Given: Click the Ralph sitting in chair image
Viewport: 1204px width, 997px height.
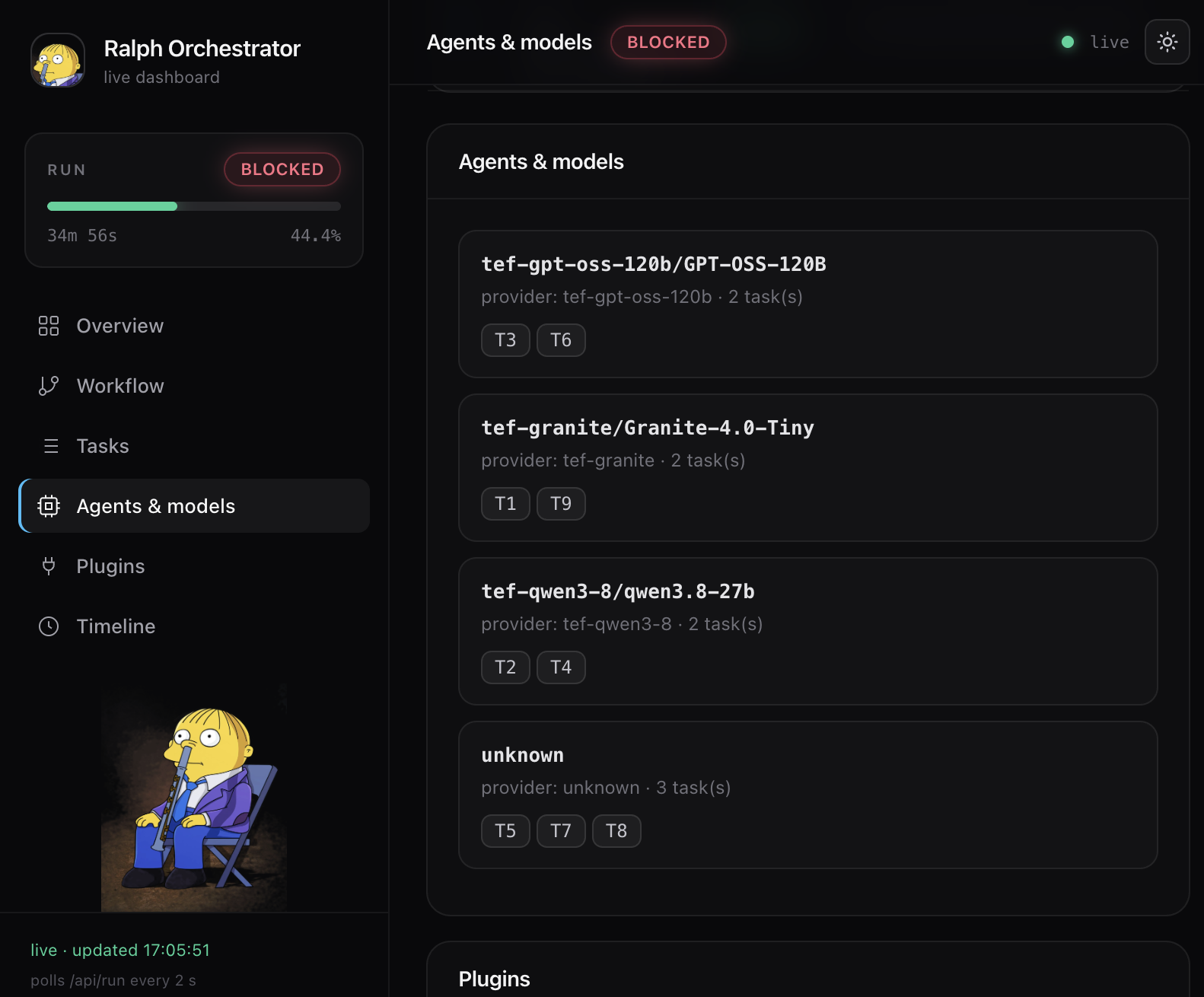Looking at the screenshot, I should (194, 798).
